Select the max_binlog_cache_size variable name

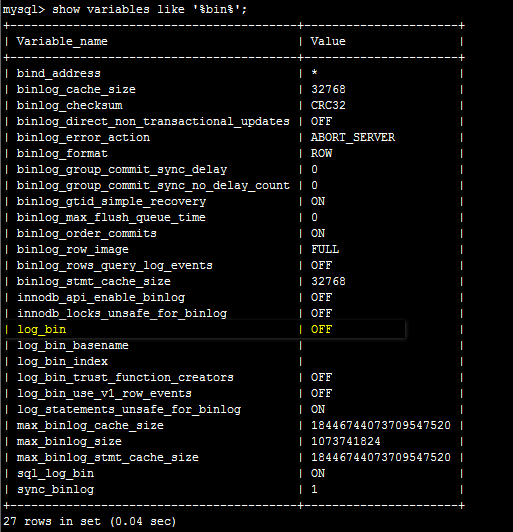[x=90, y=425]
